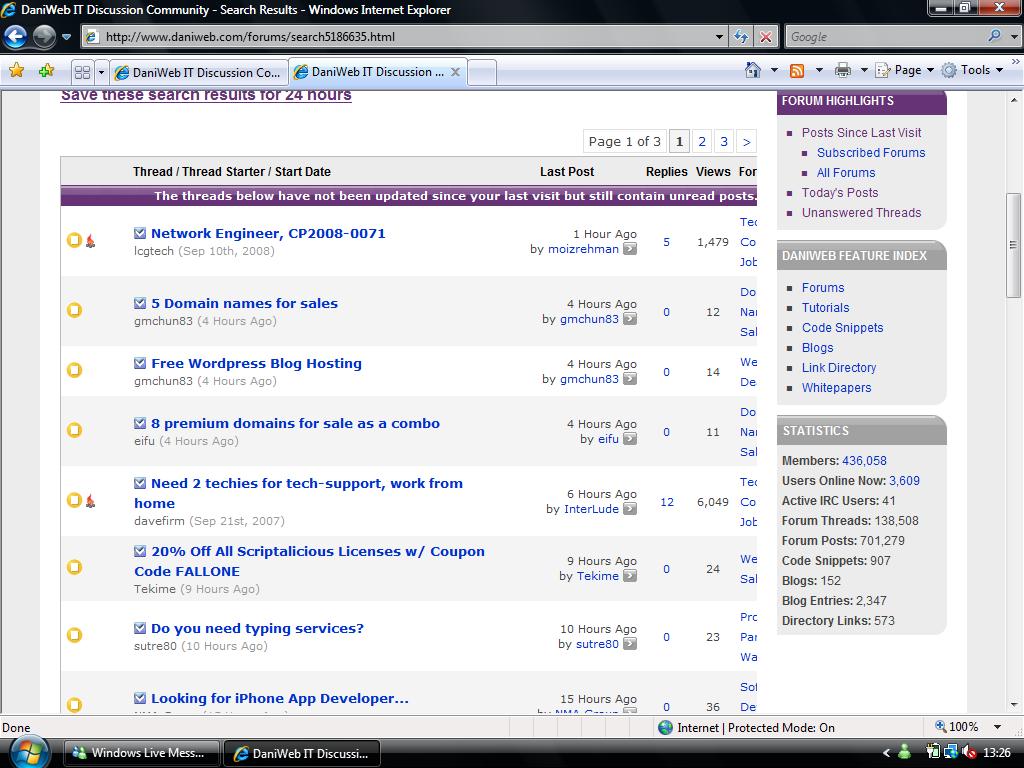Click the Home icon in the command bar
The height and width of the screenshot is (768, 1024).
(x=752, y=70)
